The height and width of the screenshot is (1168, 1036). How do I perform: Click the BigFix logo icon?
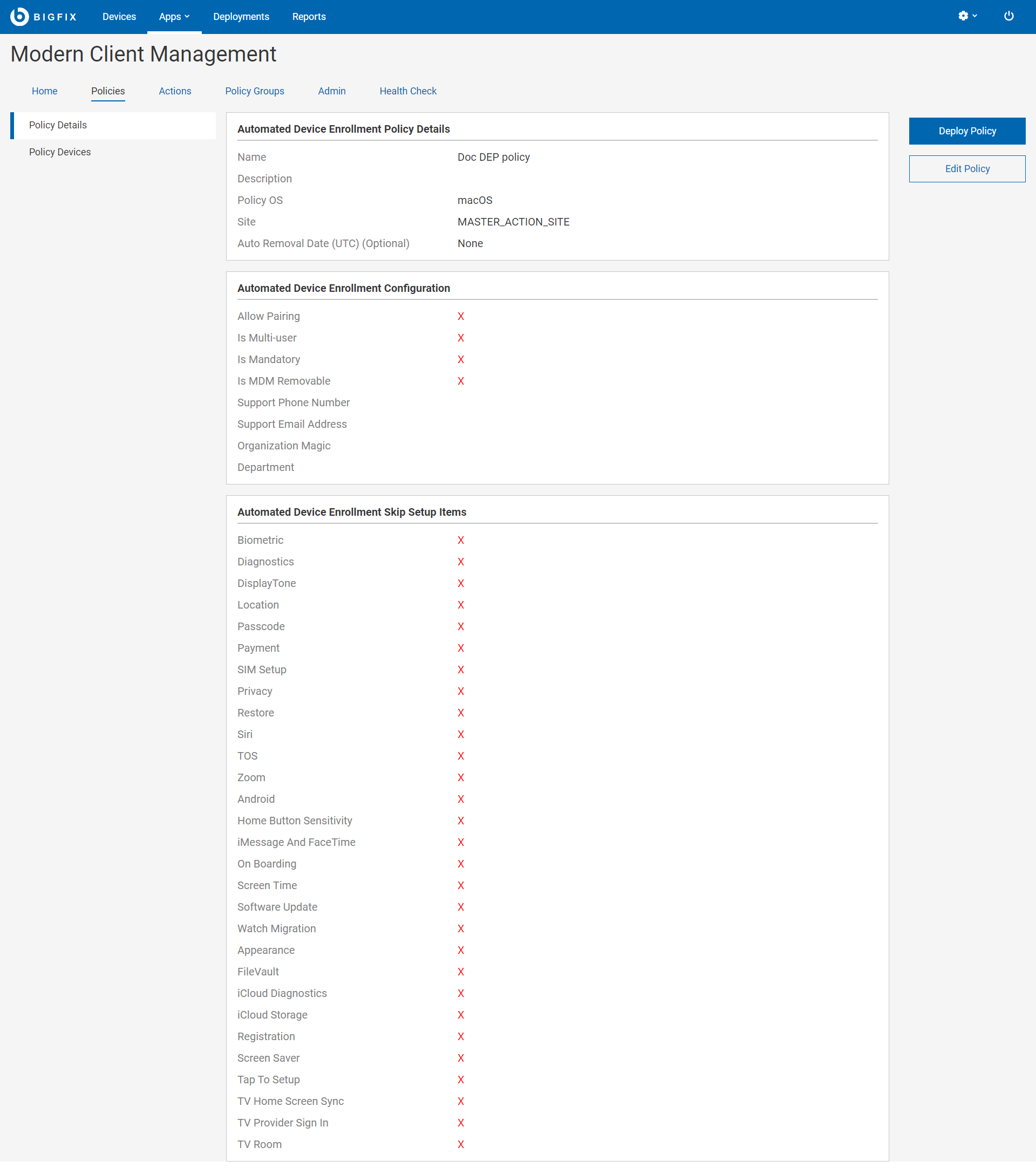click(x=19, y=17)
